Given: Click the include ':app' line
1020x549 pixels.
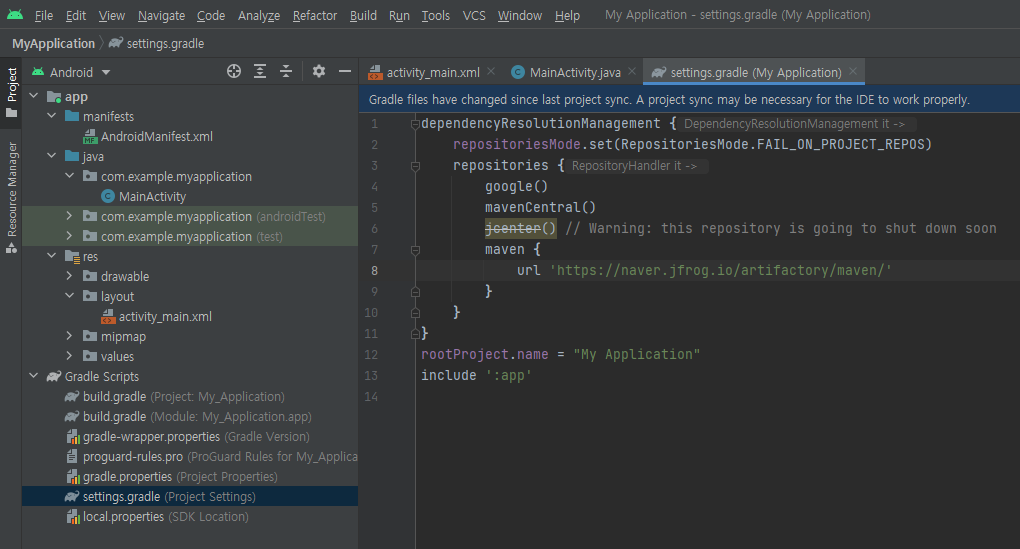Looking at the screenshot, I should coord(476,375).
